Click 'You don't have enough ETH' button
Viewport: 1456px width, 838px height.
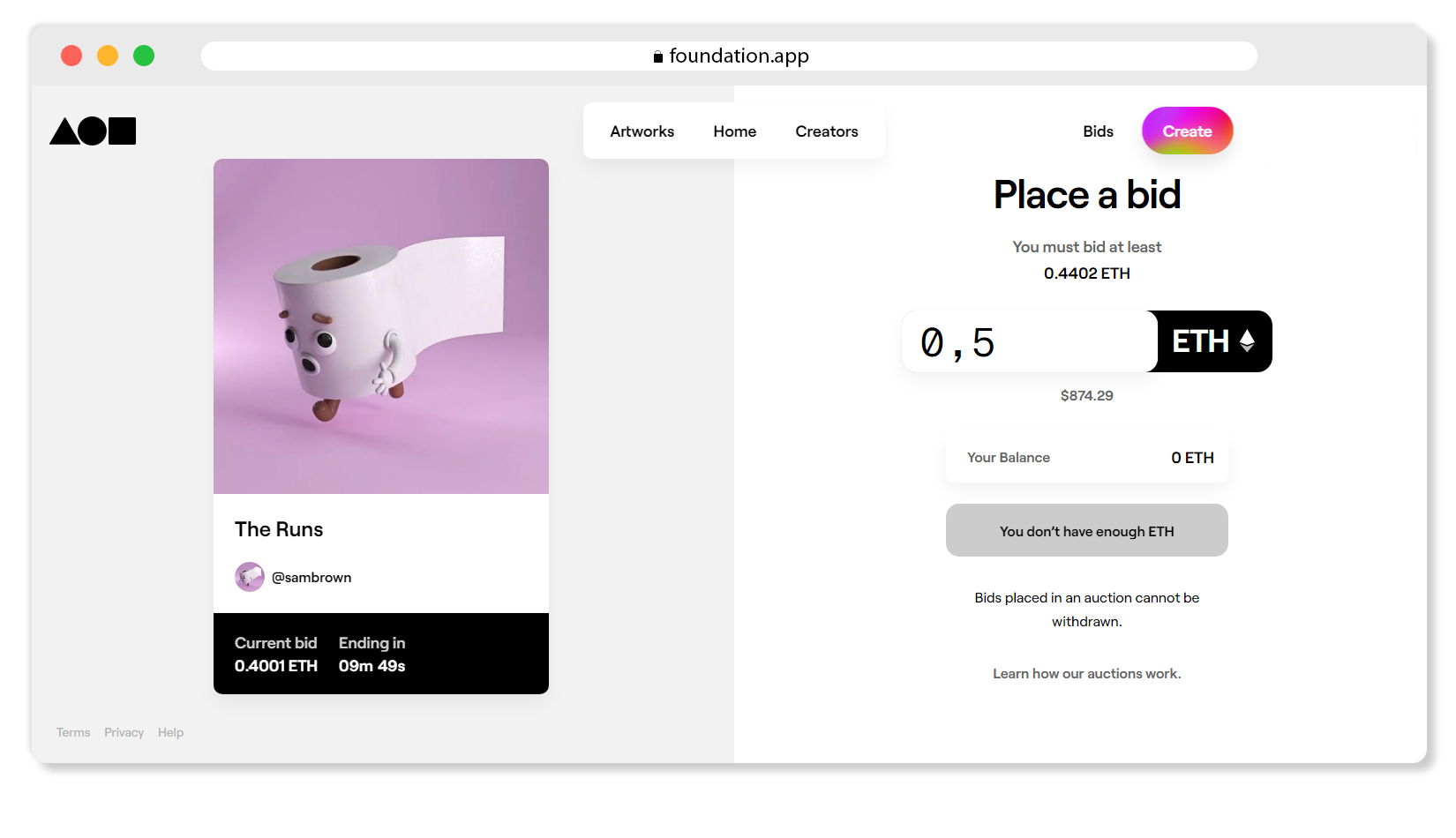coord(1086,531)
